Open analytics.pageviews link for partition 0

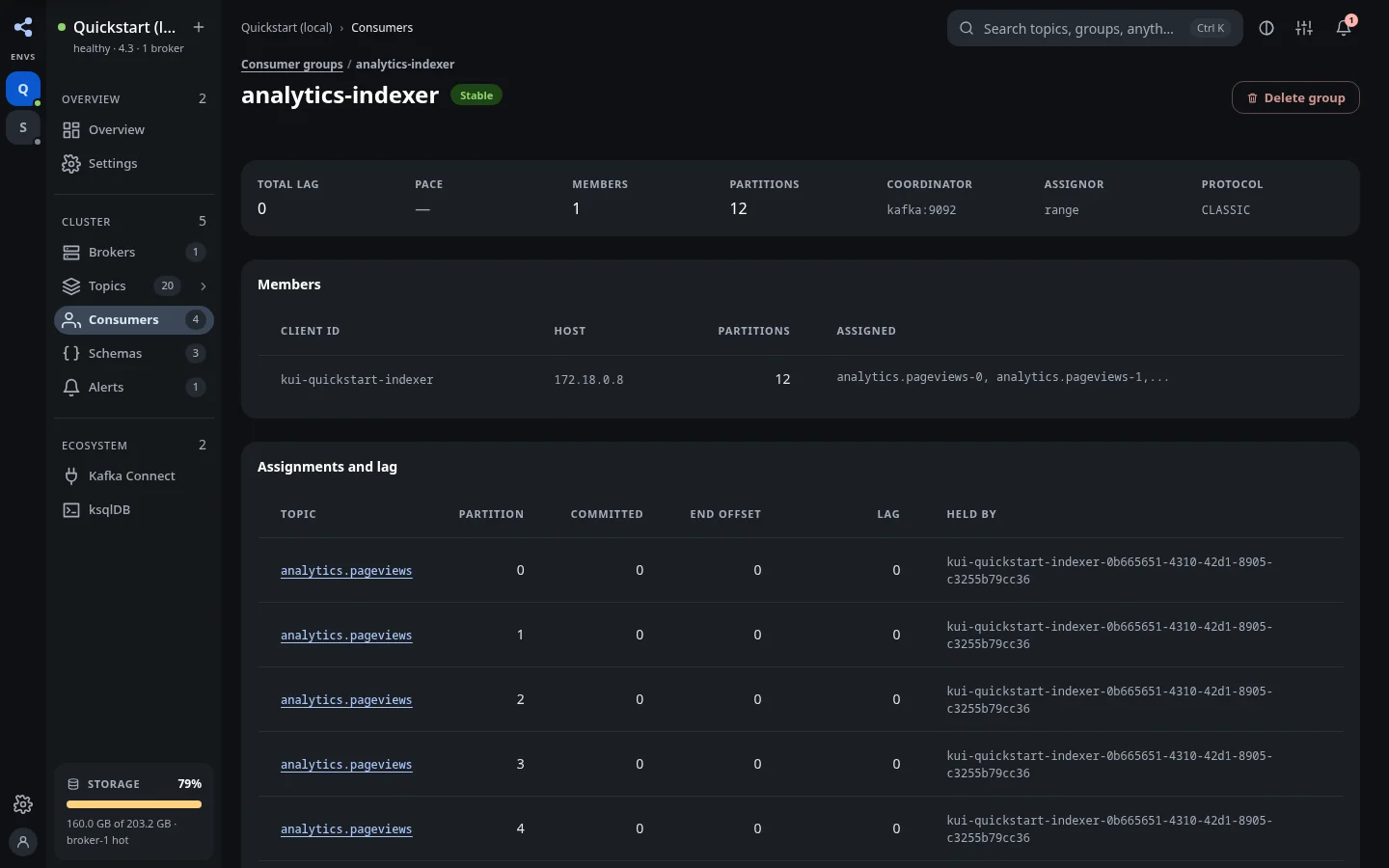(346, 571)
